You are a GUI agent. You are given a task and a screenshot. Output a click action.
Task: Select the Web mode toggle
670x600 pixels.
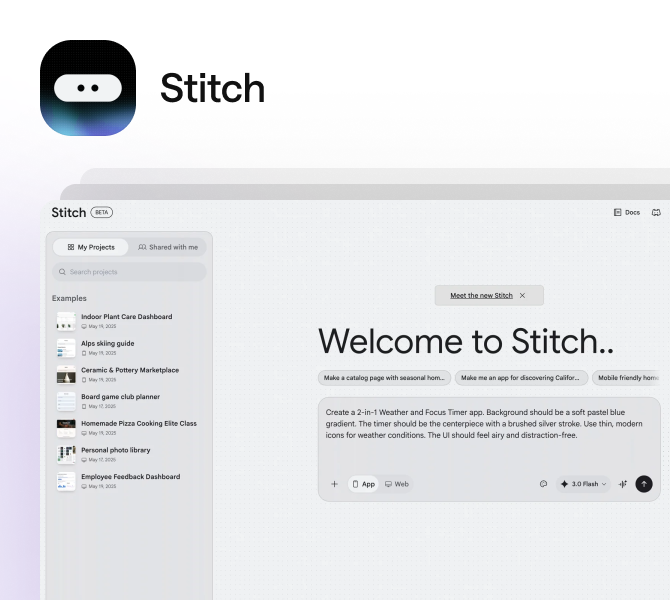397,484
